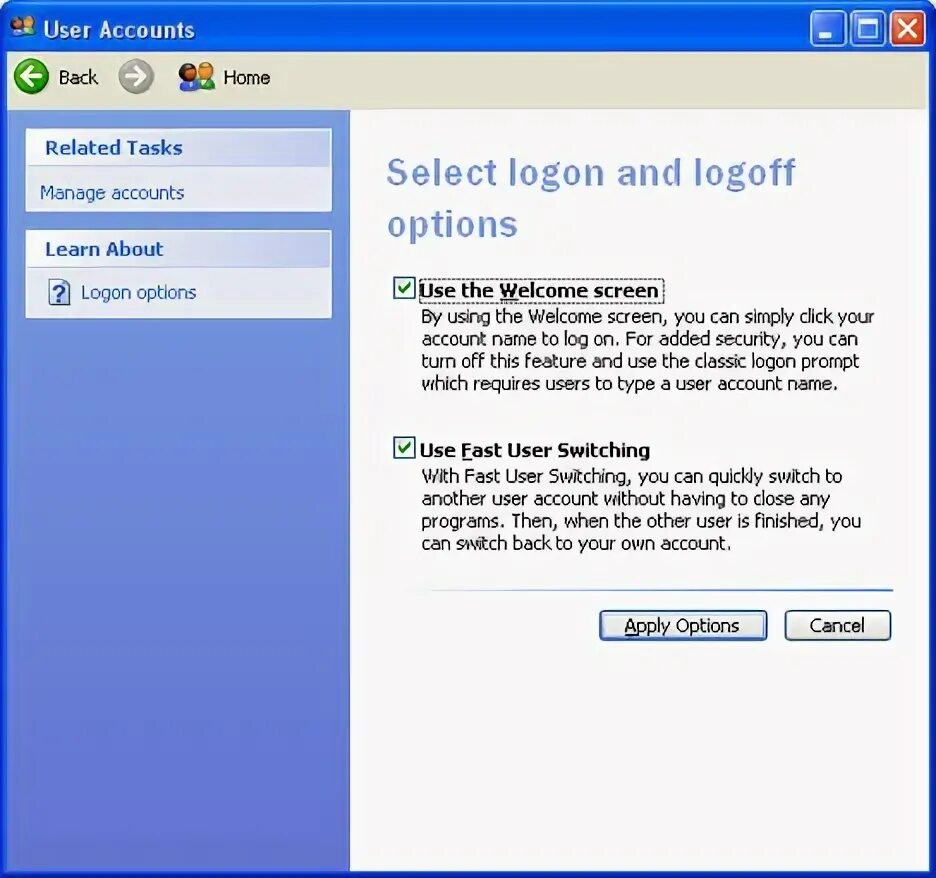Click the green Back navigation arrow
The height and width of the screenshot is (878, 936).
coord(29,76)
